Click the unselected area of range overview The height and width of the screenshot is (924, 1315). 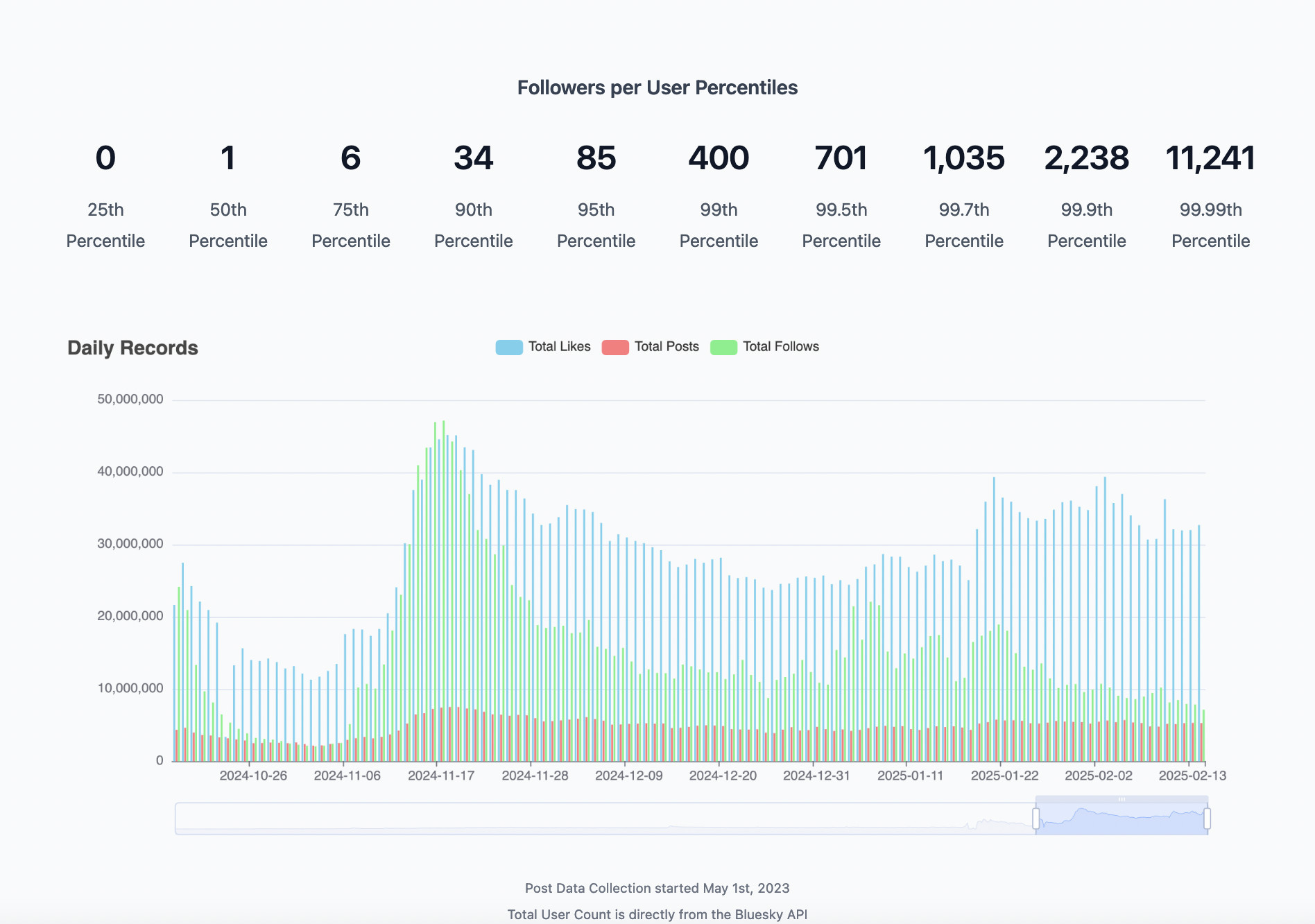605,819
